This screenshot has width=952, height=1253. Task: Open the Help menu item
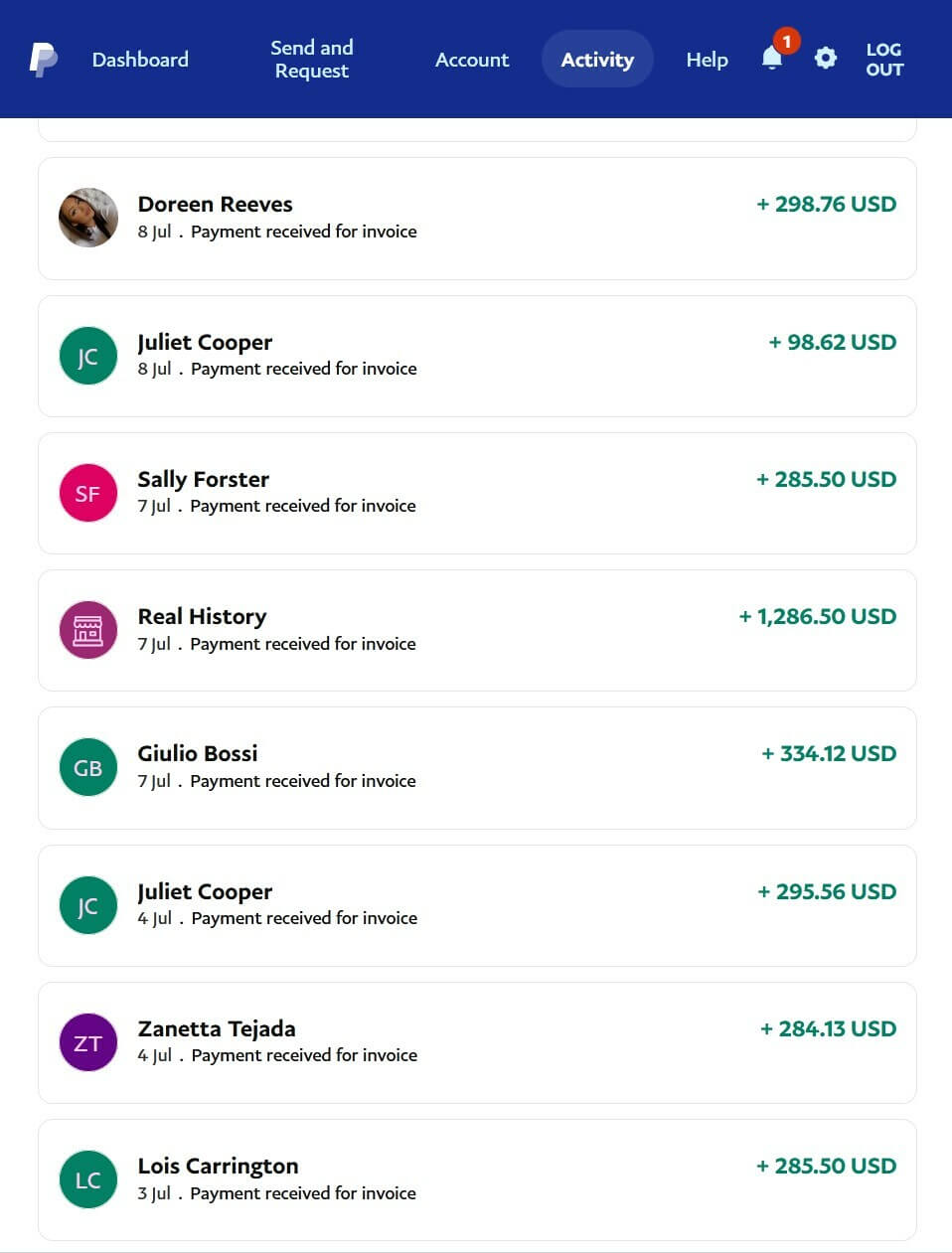[x=707, y=60]
